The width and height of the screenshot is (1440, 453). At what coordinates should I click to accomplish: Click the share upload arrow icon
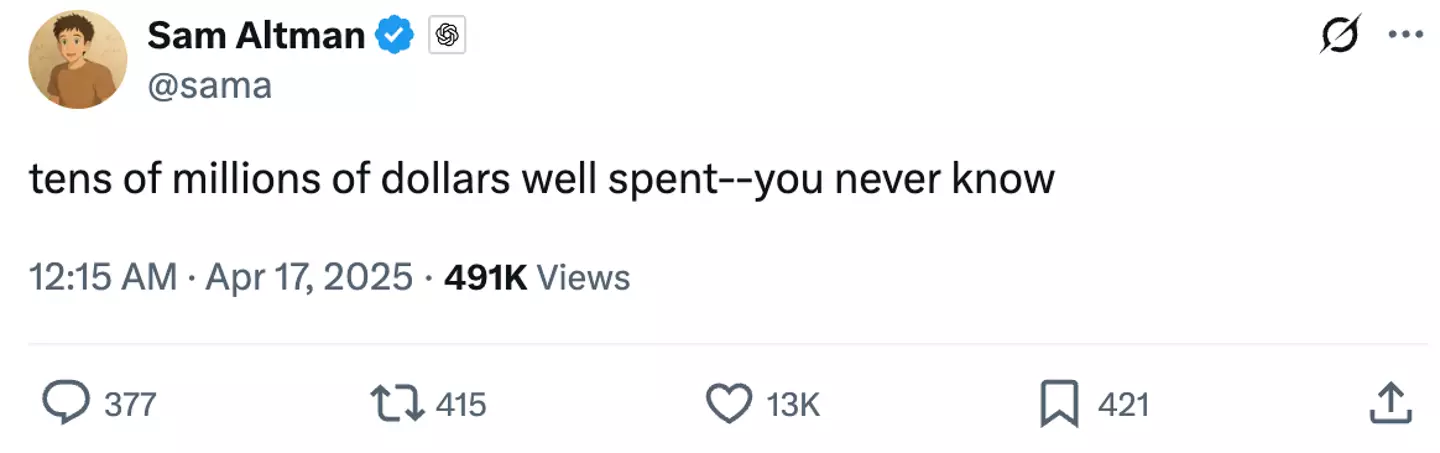[x=1389, y=403]
